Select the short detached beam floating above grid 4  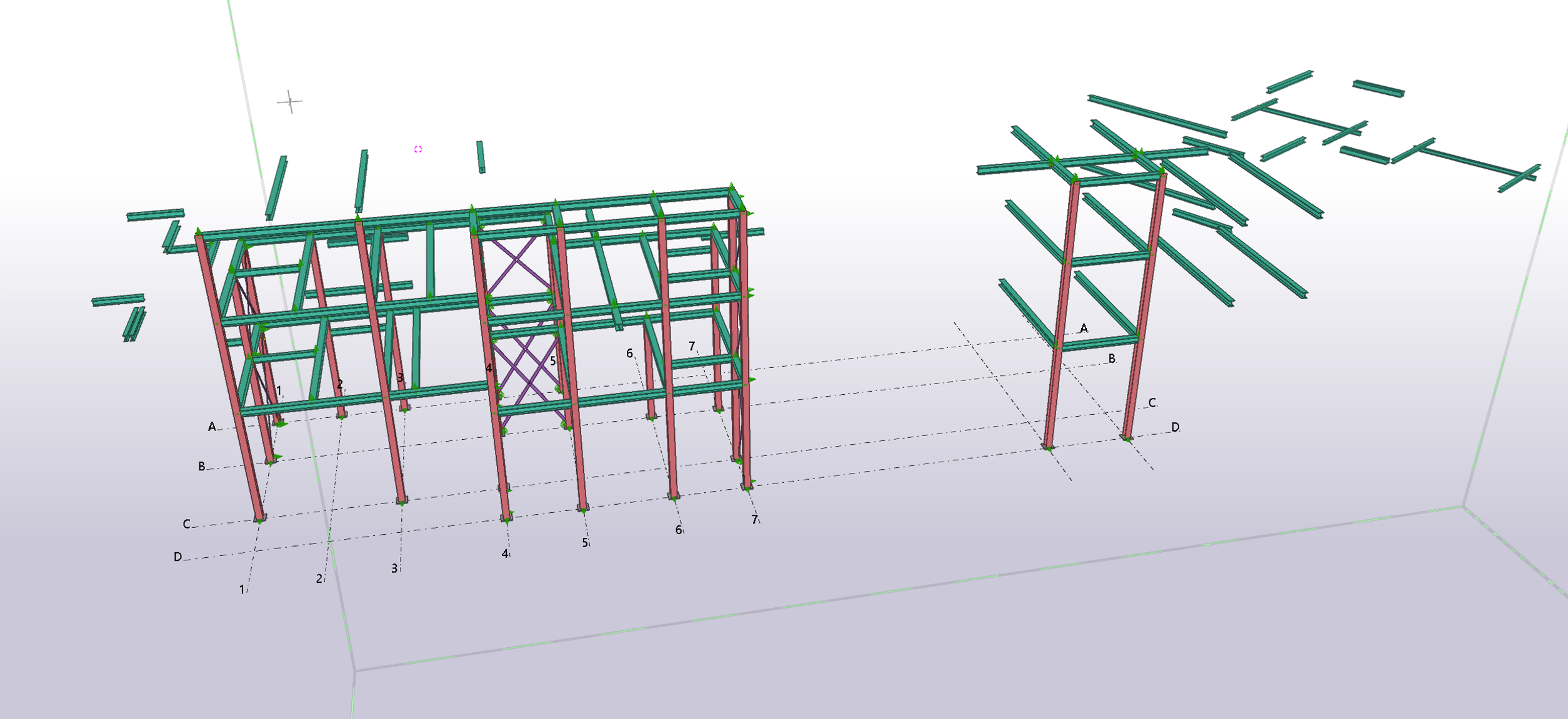(481, 157)
